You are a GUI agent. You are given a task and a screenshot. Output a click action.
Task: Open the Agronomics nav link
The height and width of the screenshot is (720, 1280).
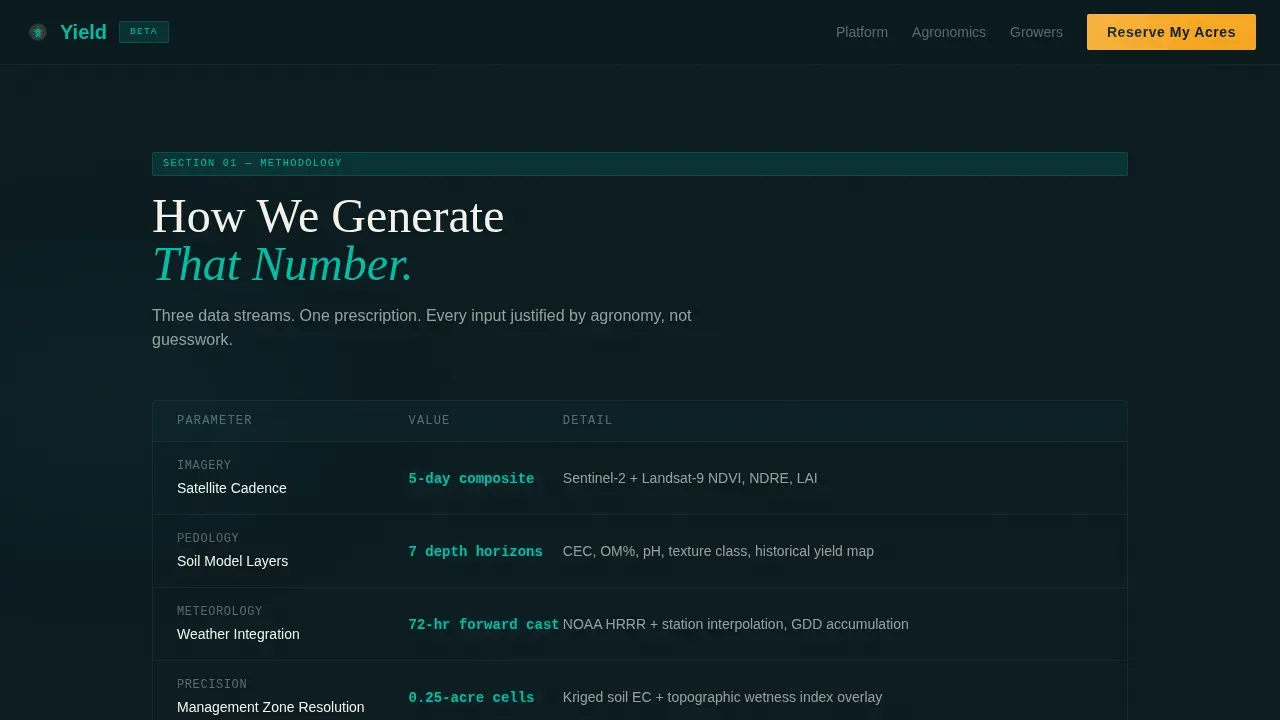tap(949, 32)
